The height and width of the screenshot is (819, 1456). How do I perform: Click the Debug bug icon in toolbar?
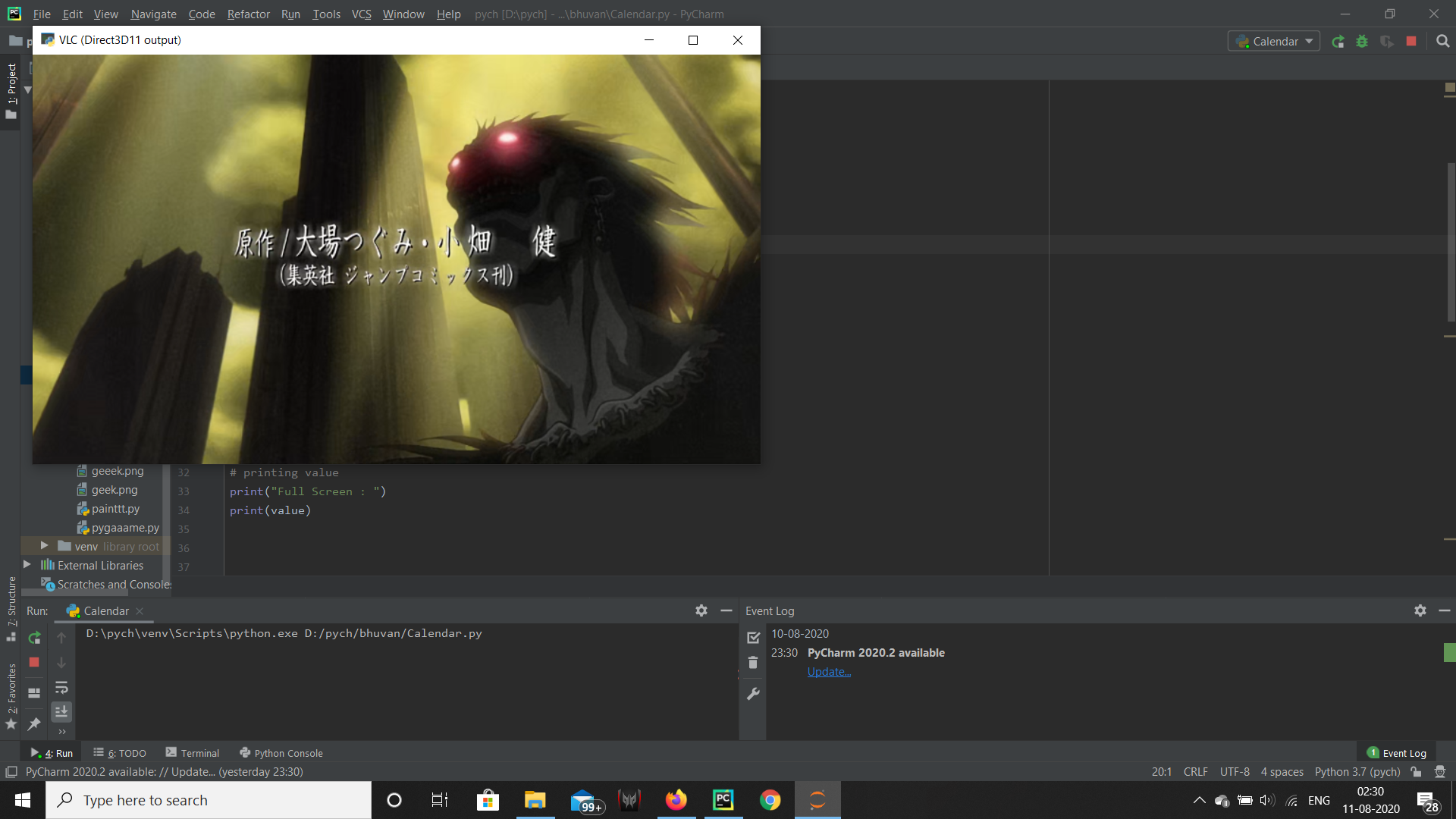[1362, 42]
